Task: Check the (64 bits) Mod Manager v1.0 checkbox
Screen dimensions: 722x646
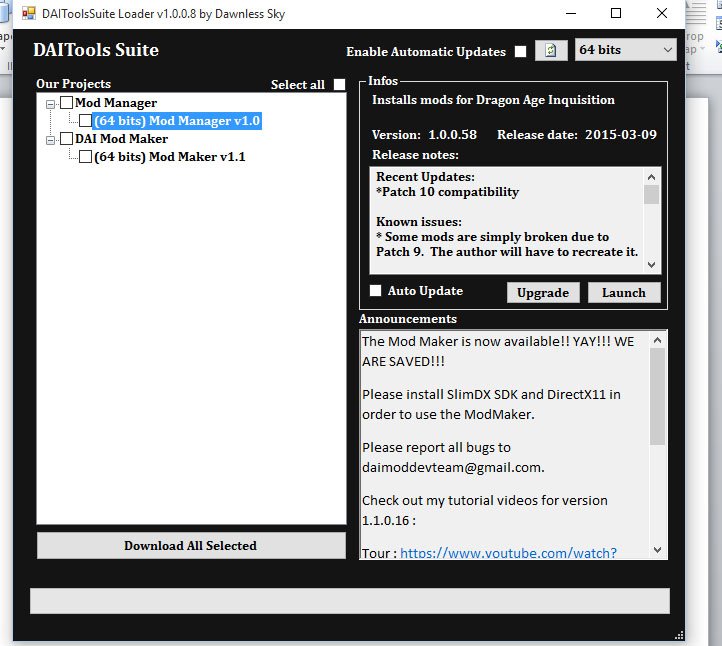Action: tap(85, 120)
